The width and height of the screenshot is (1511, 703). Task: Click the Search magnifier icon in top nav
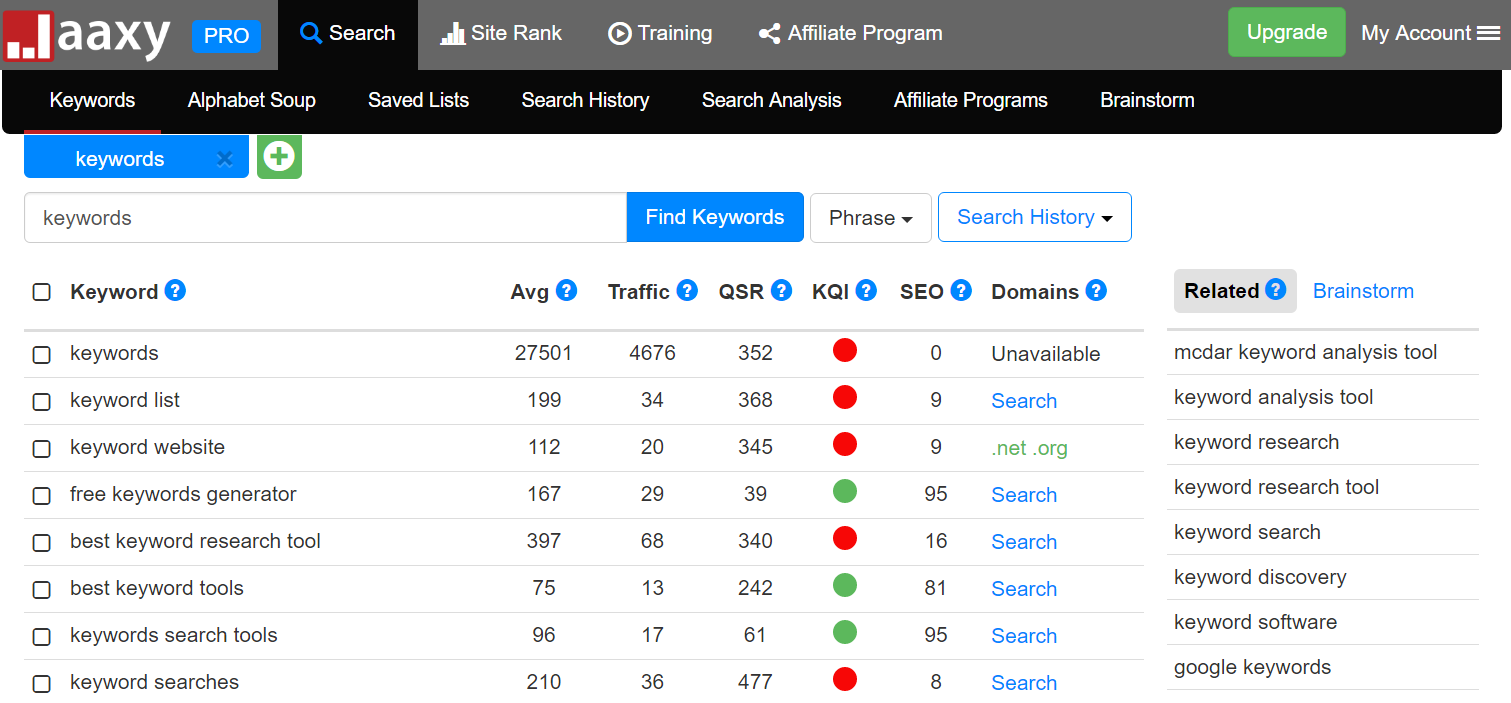[311, 33]
